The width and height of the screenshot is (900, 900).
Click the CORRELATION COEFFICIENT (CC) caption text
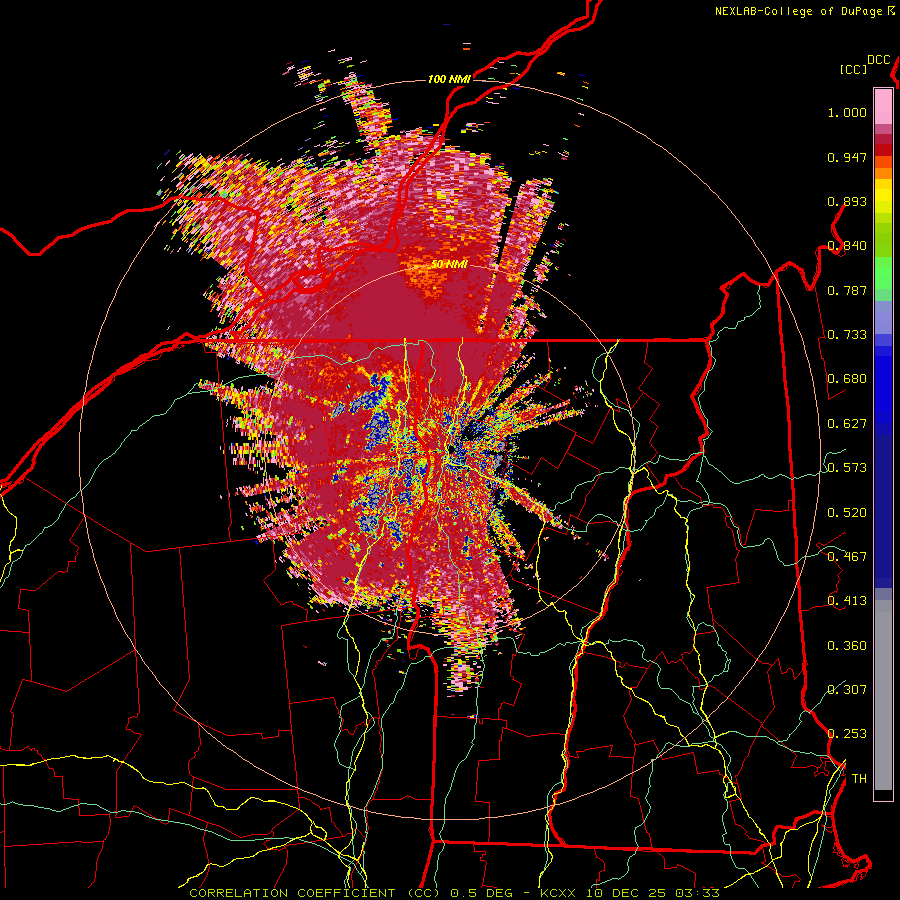315,893
